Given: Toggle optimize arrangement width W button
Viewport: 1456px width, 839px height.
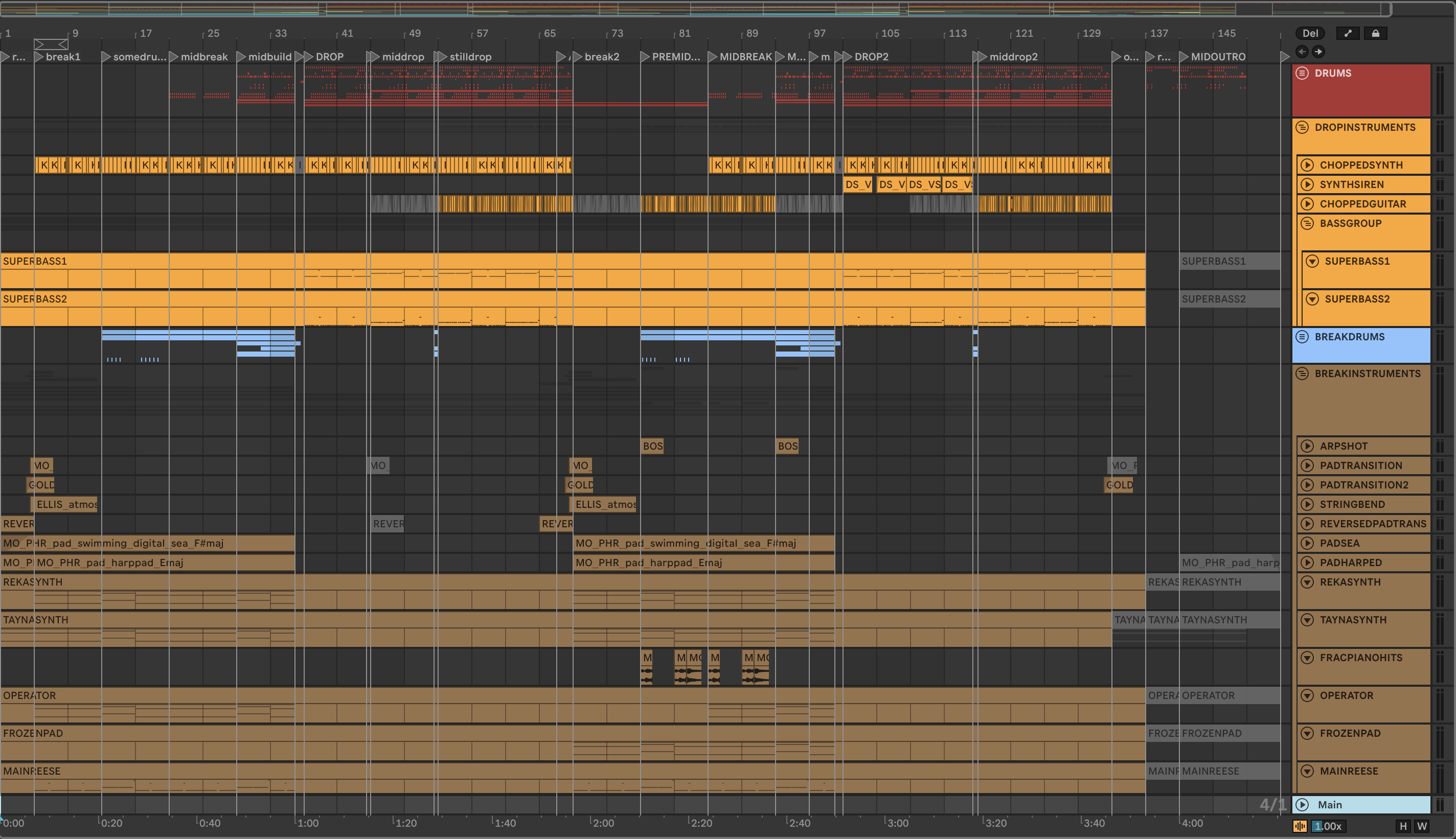Looking at the screenshot, I should coord(1422,826).
